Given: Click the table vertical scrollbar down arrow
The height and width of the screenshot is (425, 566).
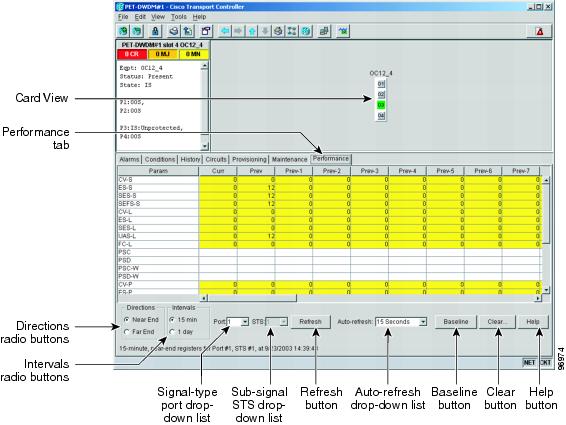Looking at the screenshot, I should pos(547,290).
